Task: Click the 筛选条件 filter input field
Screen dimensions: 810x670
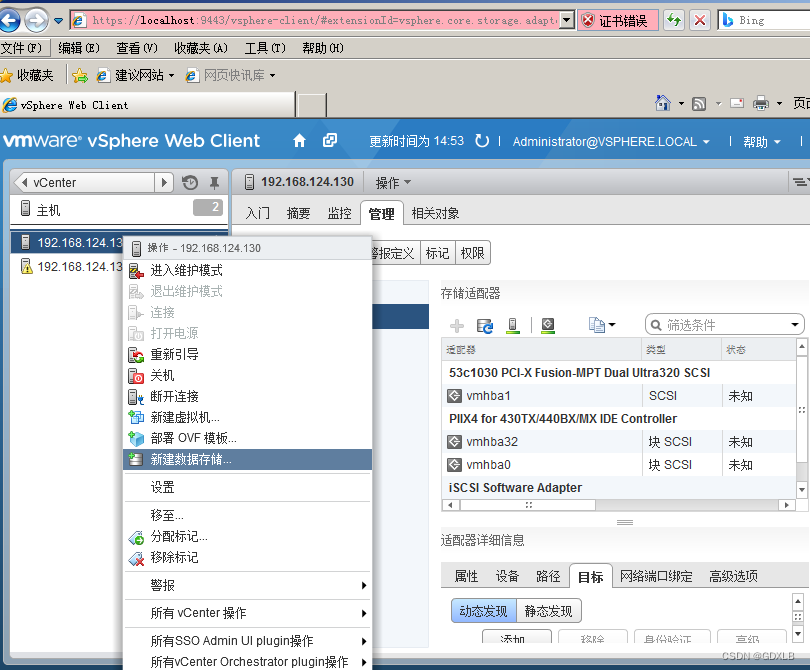Action: click(x=725, y=325)
